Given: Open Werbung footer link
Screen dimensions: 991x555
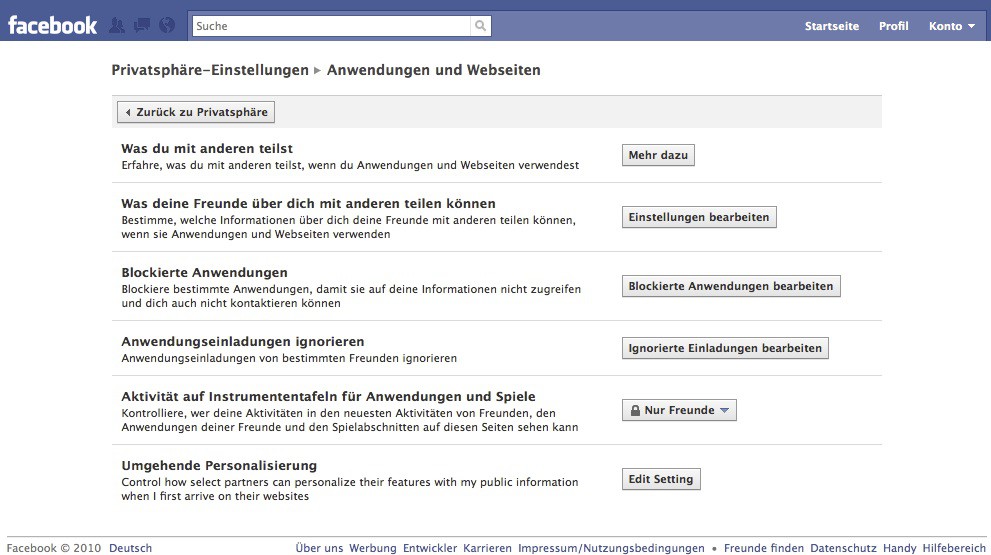Looking at the screenshot, I should pos(373,548).
